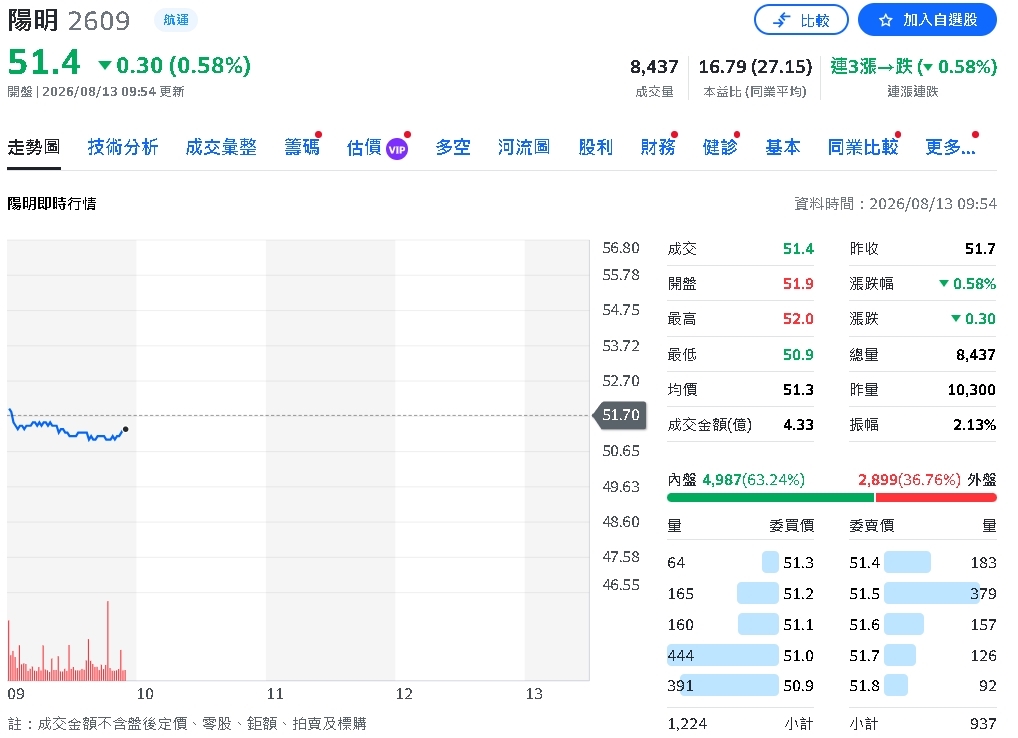
Task: Click the 陽明 2609 stock title
Action: tap(69, 21)
